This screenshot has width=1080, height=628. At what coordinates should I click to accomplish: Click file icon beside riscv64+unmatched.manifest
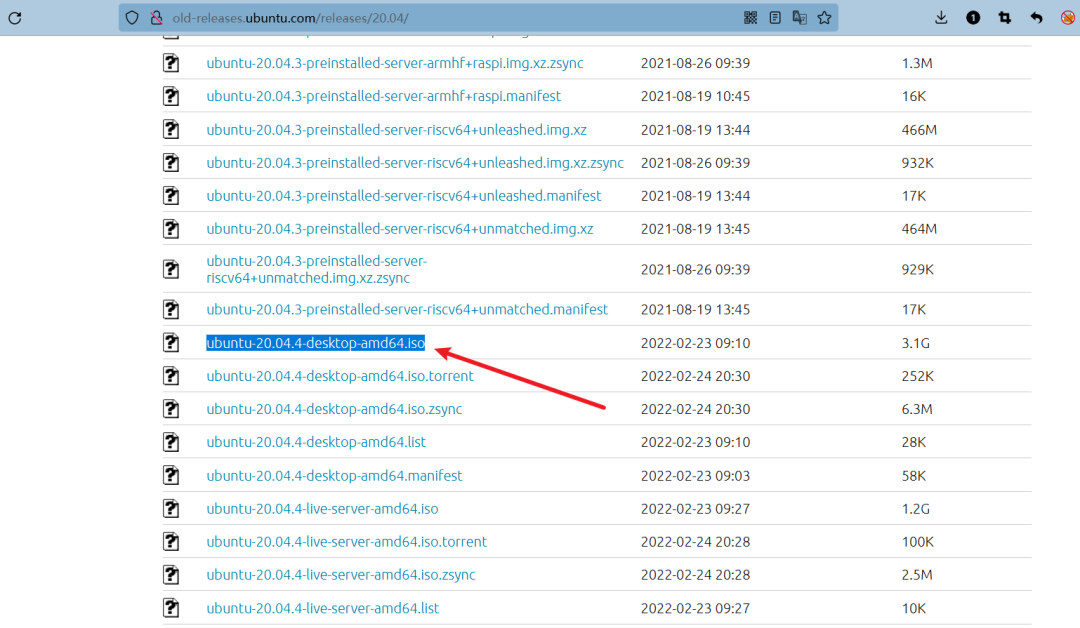click(171, 309)
